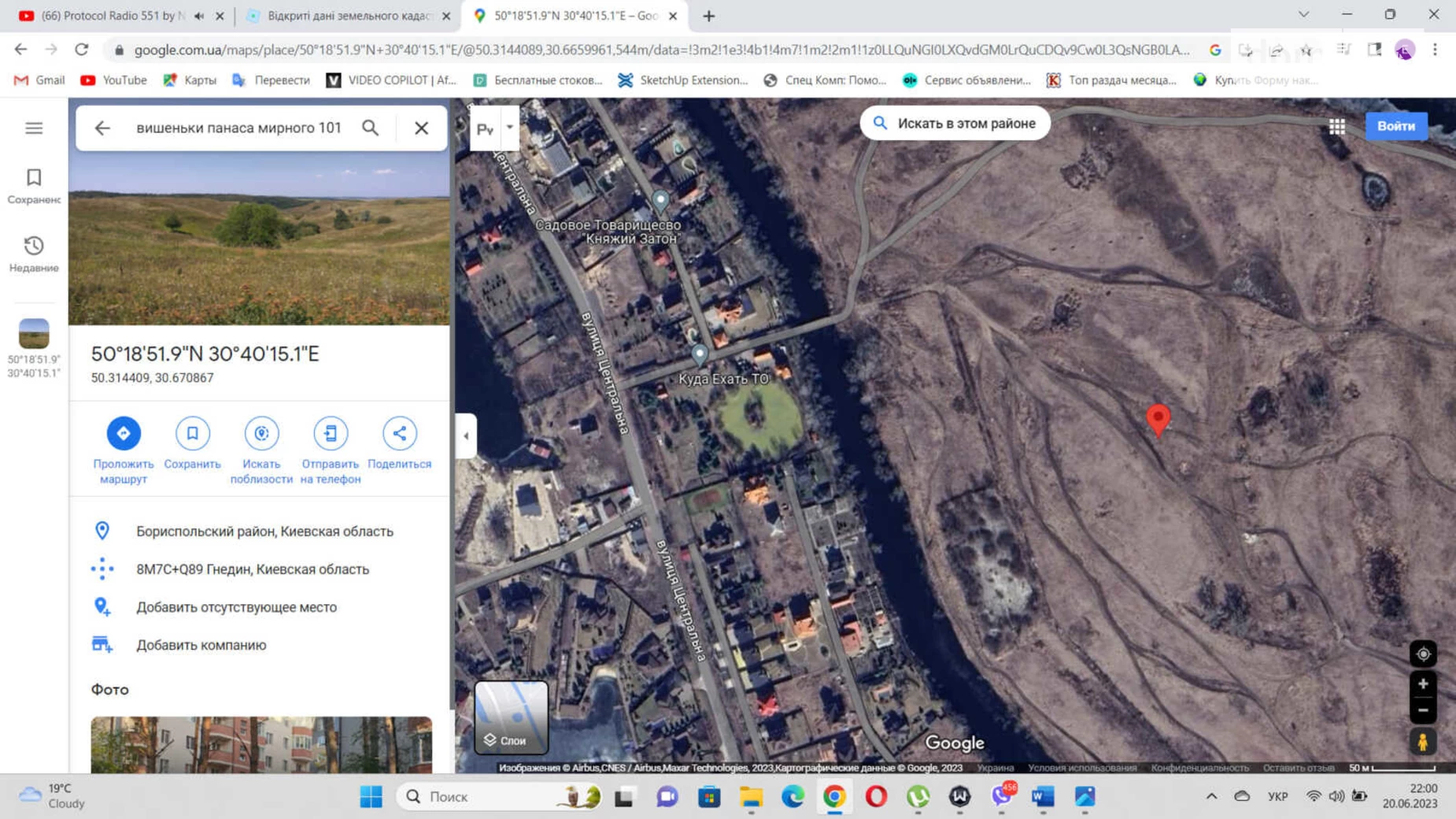Collapse the side panel using arrow handle
Image resolution: width=1456 pixels, height=819 pixels.
(x=466, y=435)
